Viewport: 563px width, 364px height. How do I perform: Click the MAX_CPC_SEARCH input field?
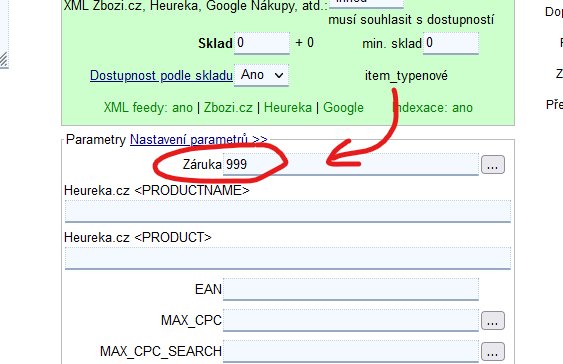pos(350,351)
